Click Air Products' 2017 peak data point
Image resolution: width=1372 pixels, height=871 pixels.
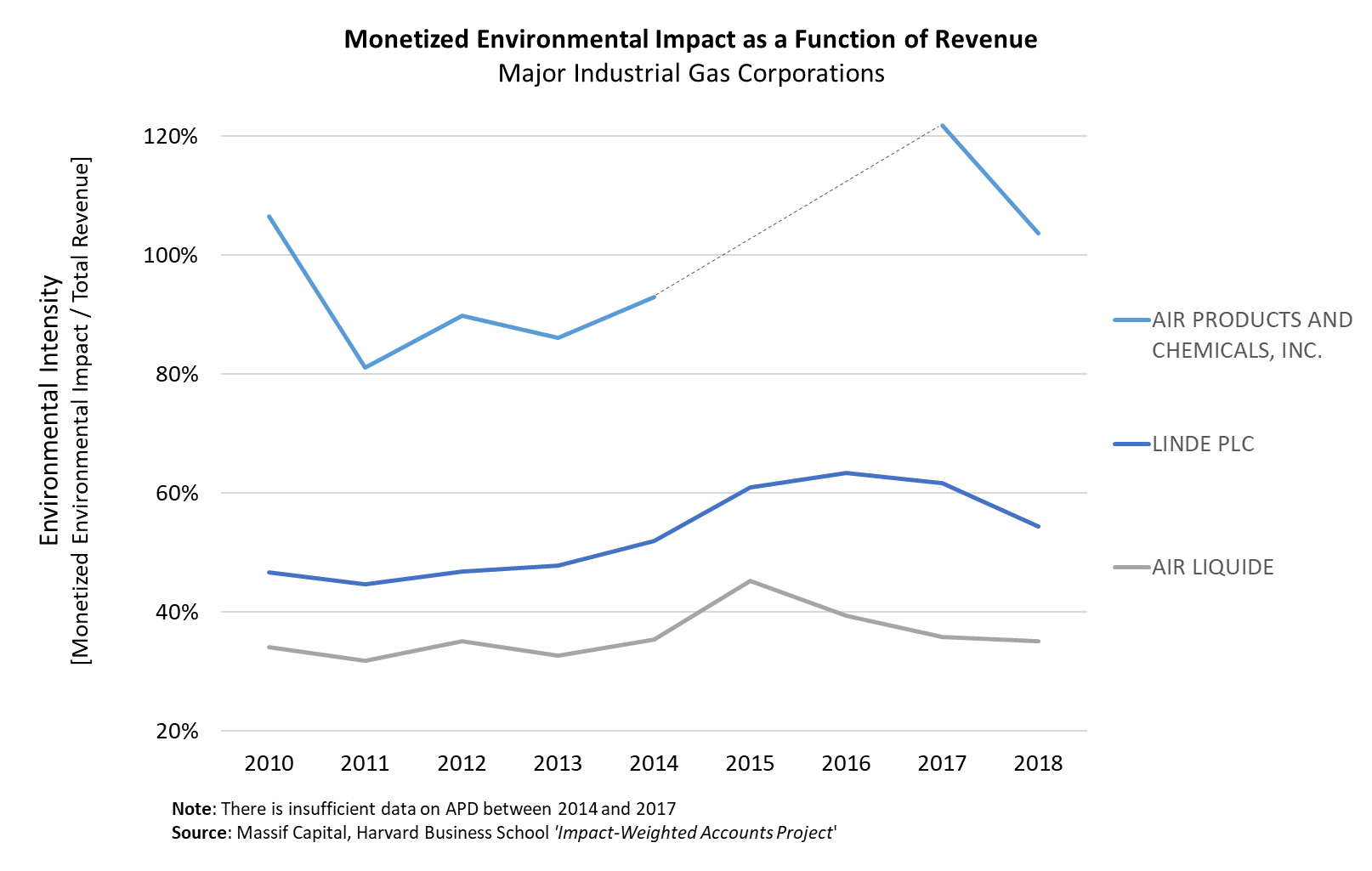coord(942,125)
